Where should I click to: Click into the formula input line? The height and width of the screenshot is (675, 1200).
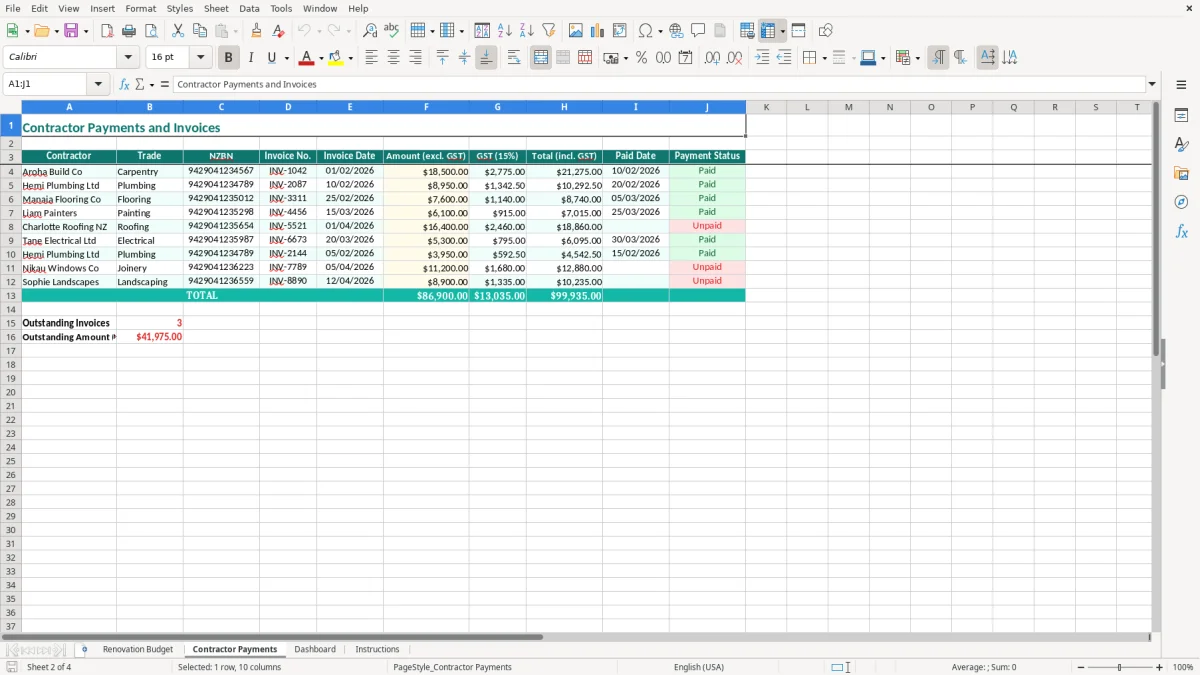(659, 84)
